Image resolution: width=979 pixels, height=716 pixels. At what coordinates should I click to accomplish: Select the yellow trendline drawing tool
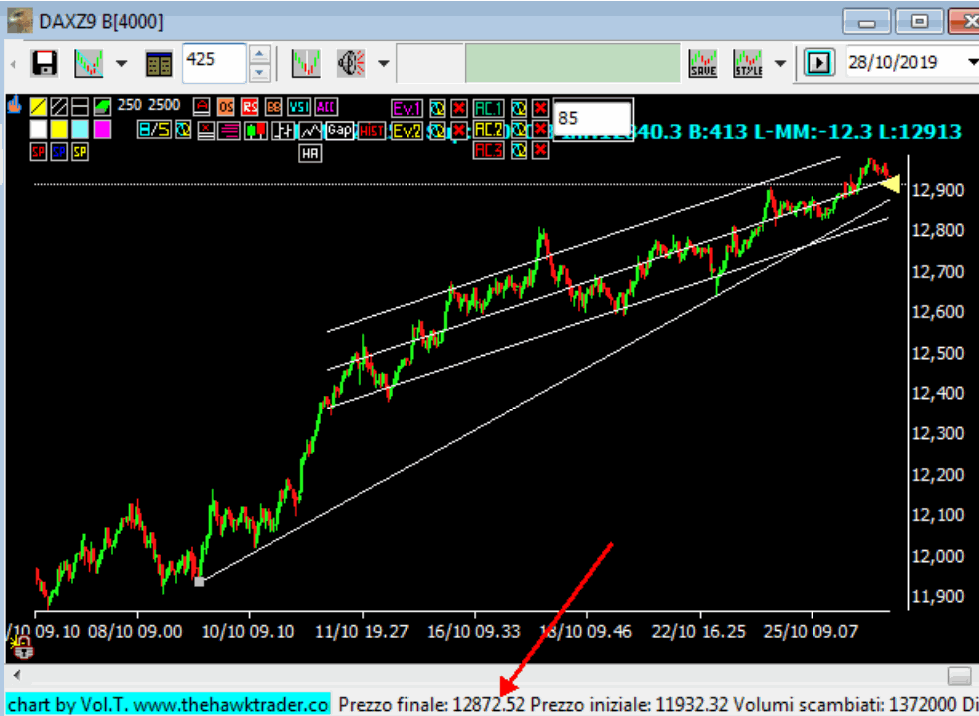(x=39, y=107)
